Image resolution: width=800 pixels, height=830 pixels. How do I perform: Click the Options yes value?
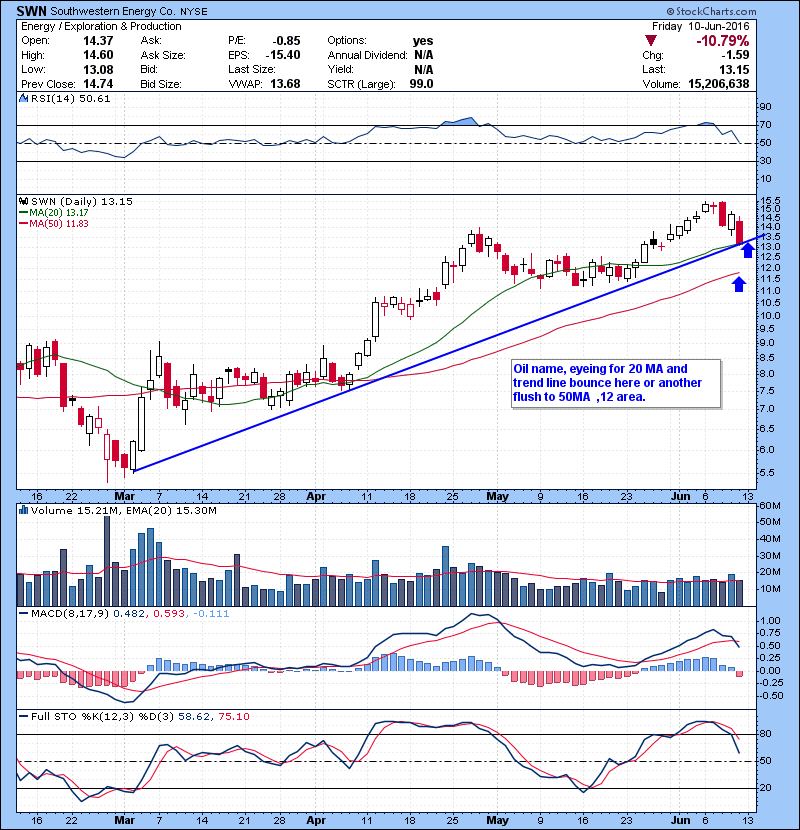pos(423,41)
